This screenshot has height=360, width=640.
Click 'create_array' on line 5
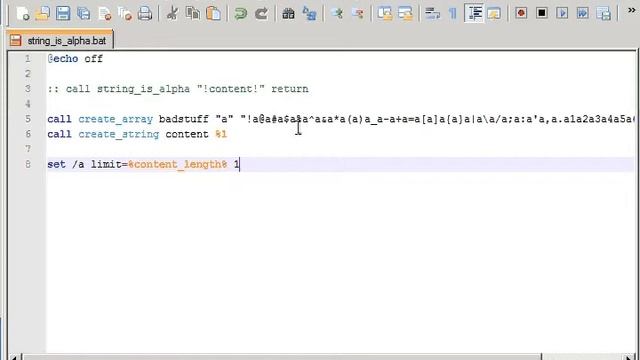[x=116, y=119]
